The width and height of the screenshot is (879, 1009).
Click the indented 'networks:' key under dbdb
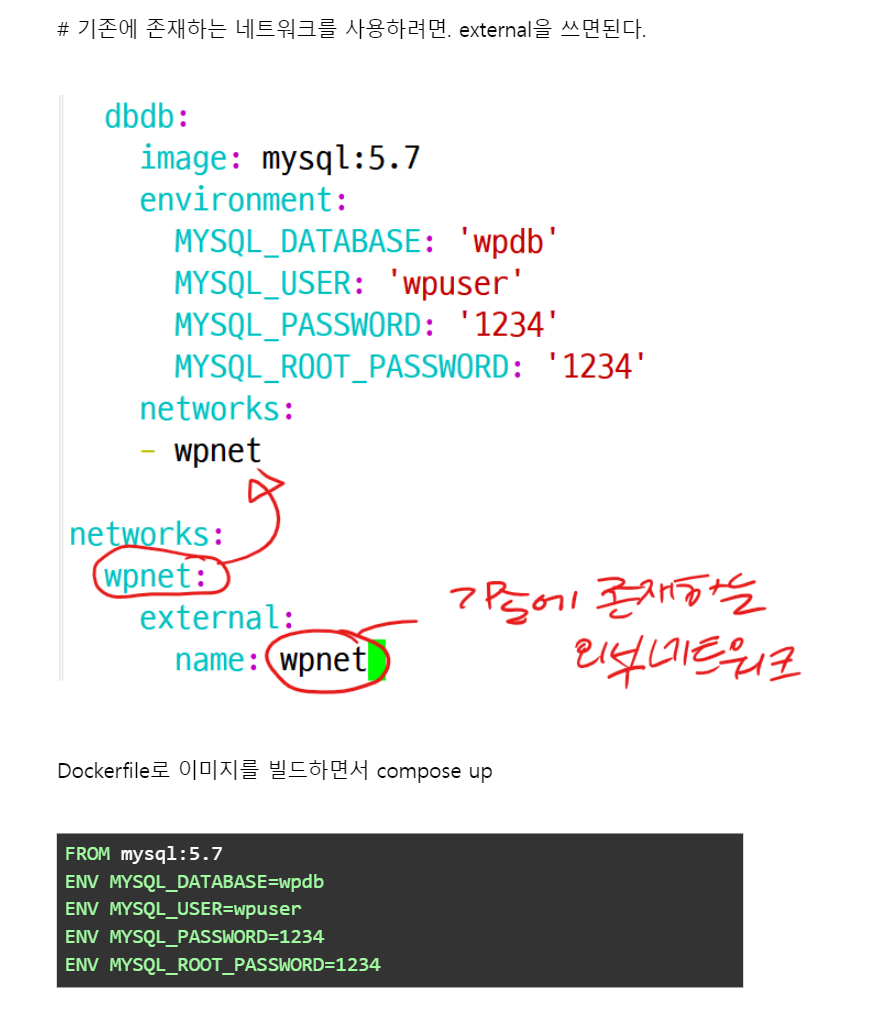click(x=217, y=409)
